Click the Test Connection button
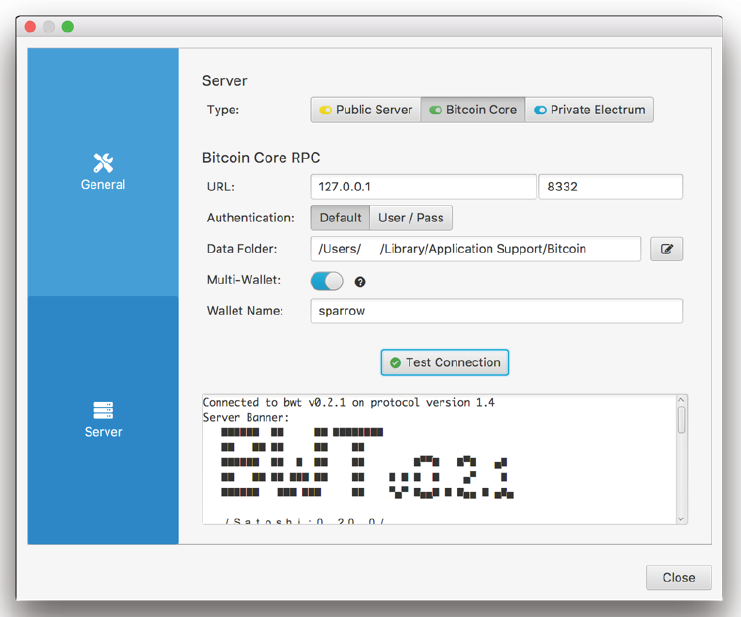Screen dimensions: 741x617 point(445,362)
